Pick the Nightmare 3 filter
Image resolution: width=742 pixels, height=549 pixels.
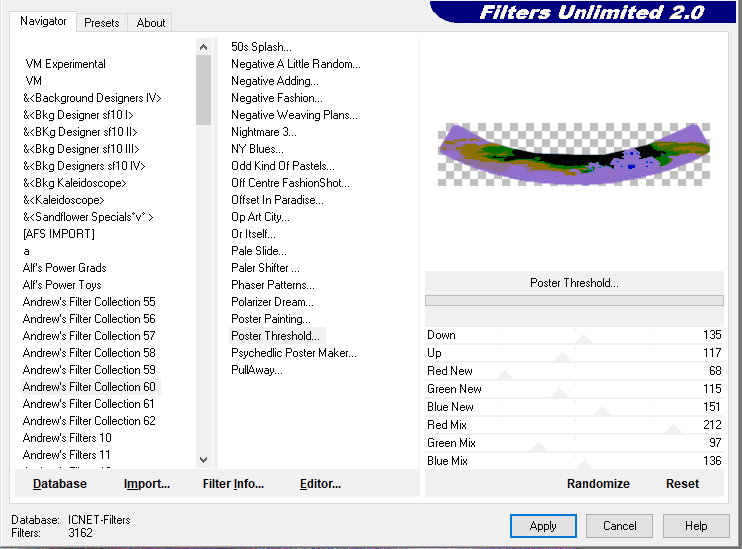(263, 132)
